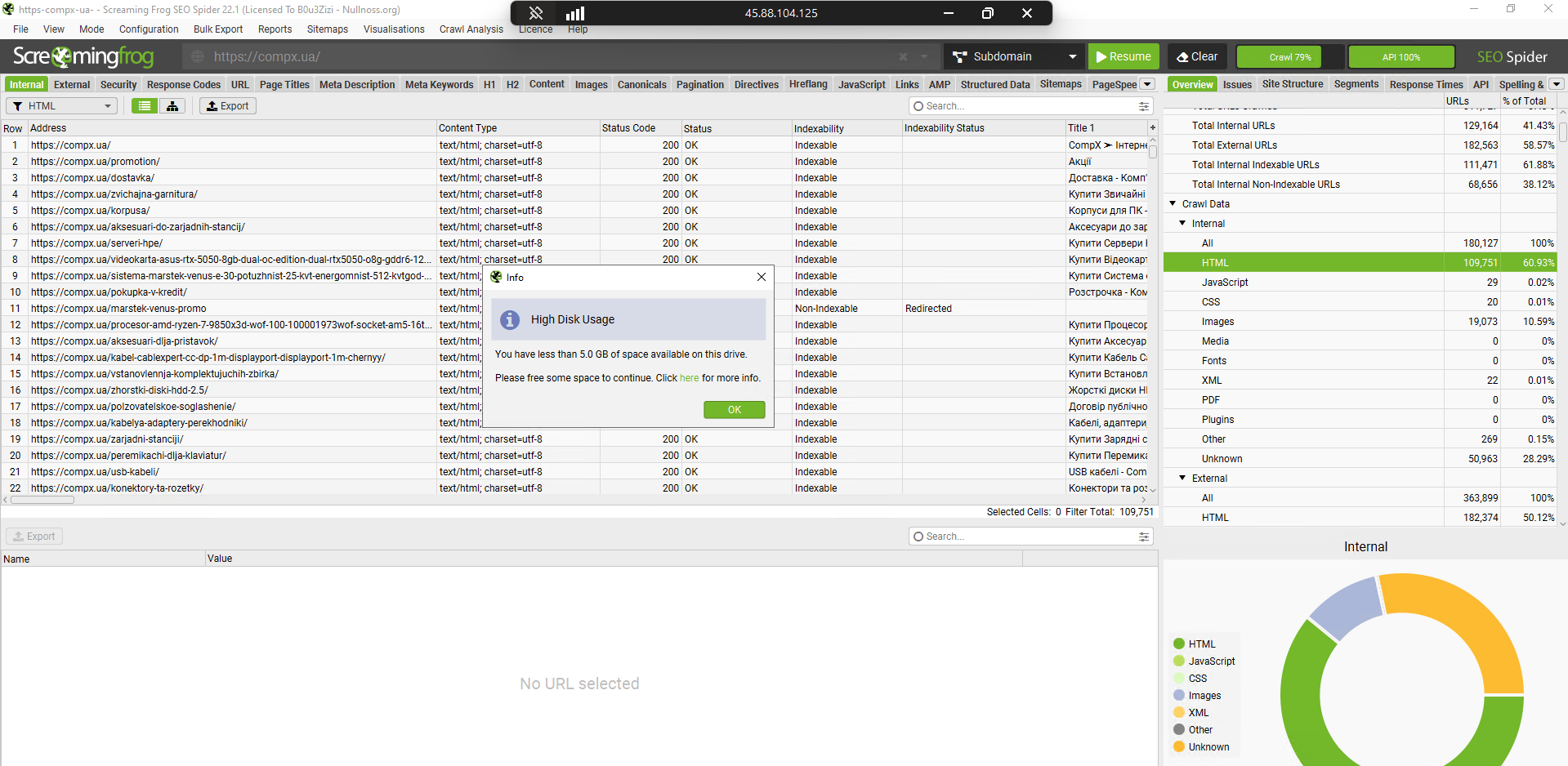Click OK in High Disk Usage dialog

[x=735, y=409]
